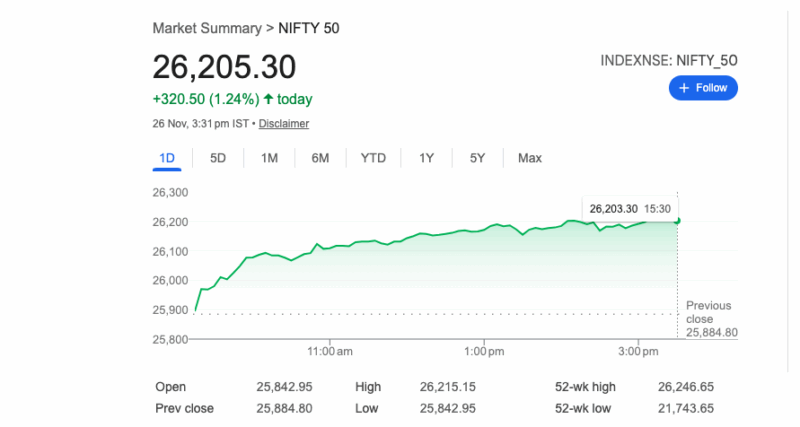
Task: Click the 1:00 pm axis label
Action: coord(482,352)
